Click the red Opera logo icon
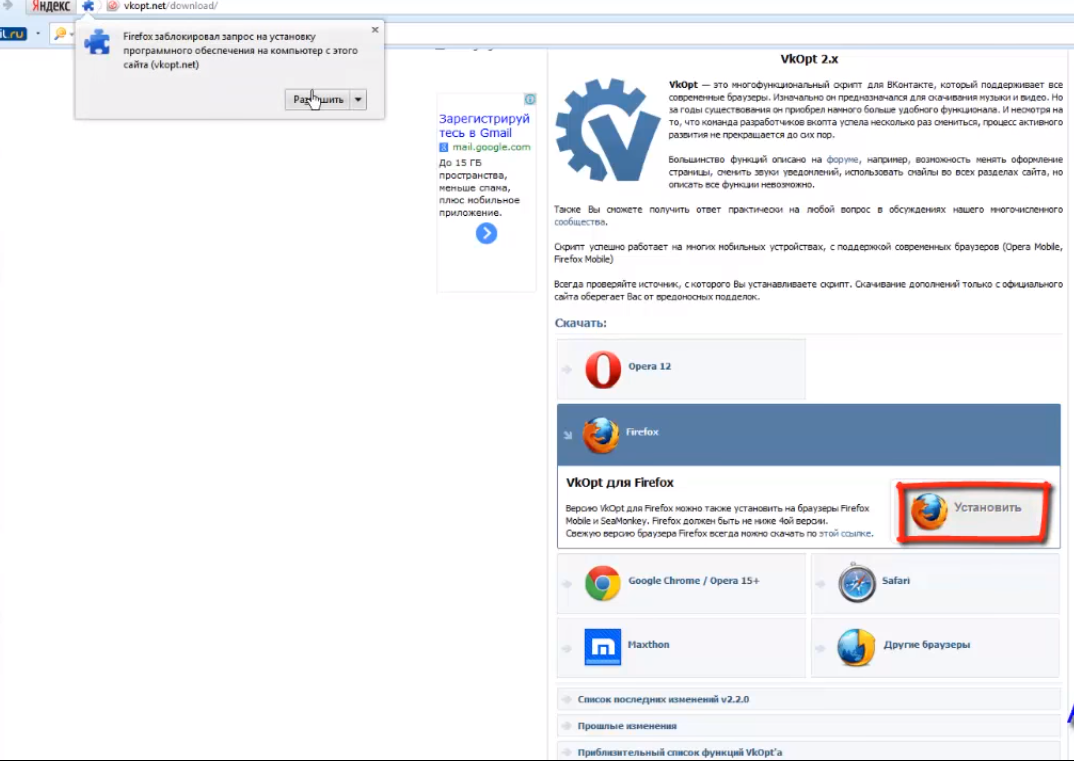Viewport: 1074px width, 761px height. pyautogui.click(x=603, y=369)
